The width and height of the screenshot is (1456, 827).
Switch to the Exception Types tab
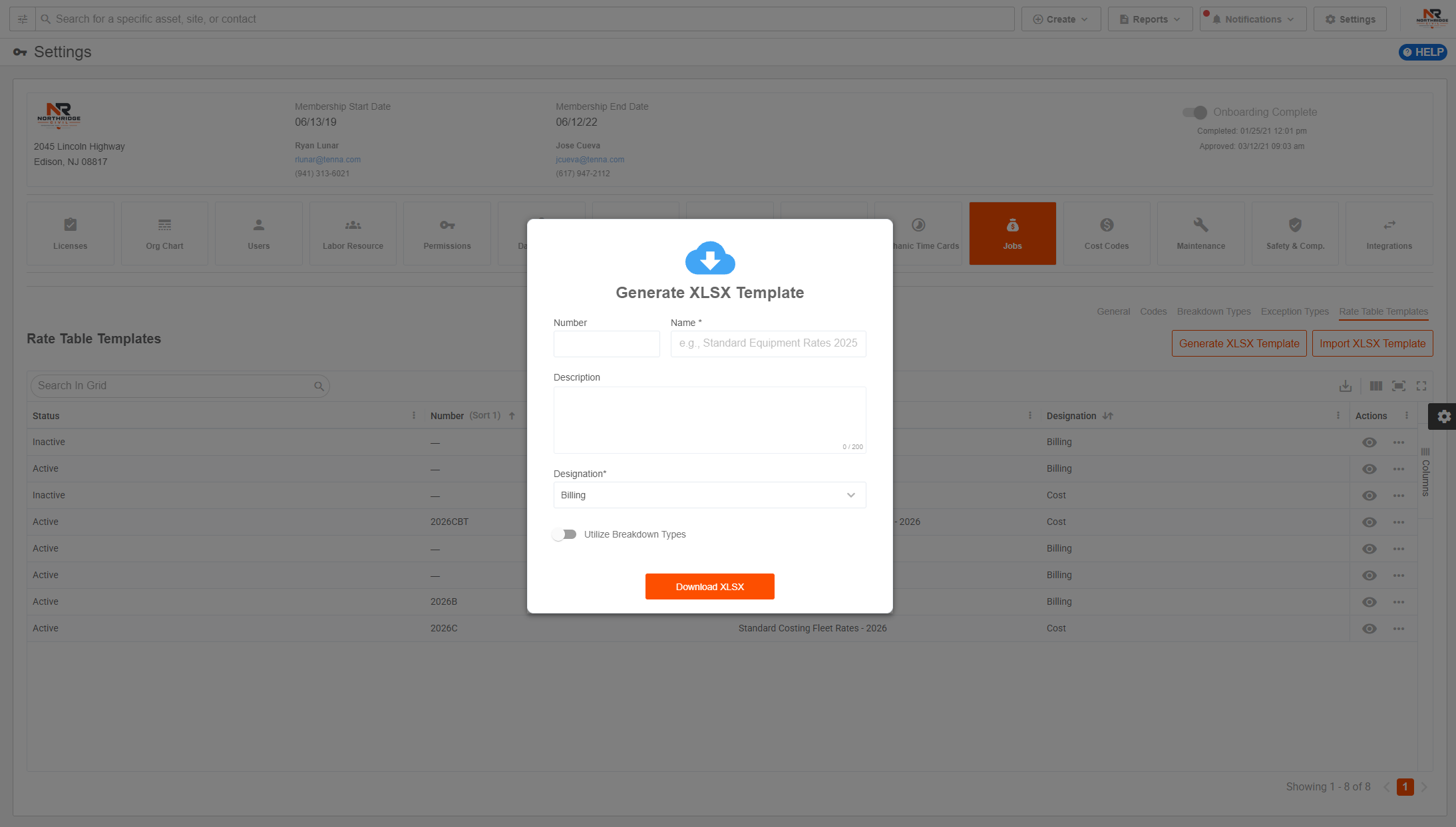(x=1294, y=311)
